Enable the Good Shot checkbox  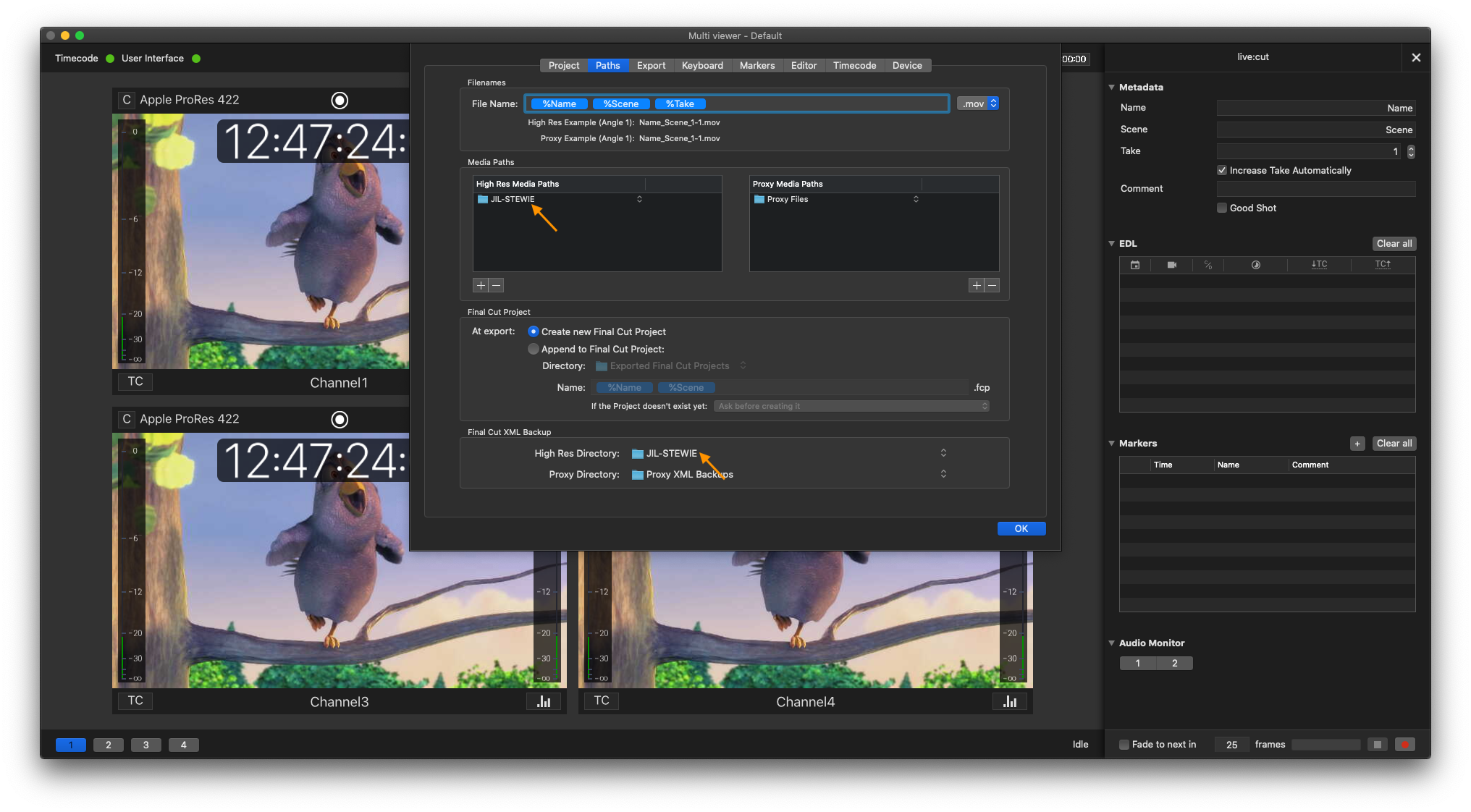pos(1222,208)
